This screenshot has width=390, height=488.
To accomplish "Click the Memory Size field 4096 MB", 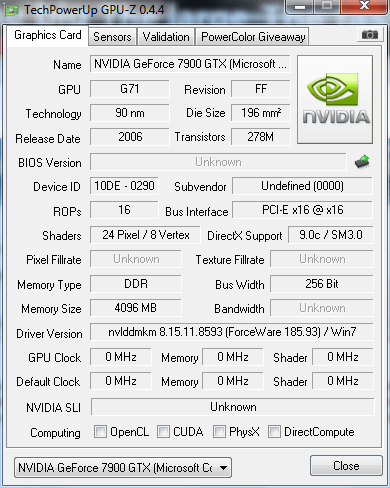I will [x=136, y=308].
